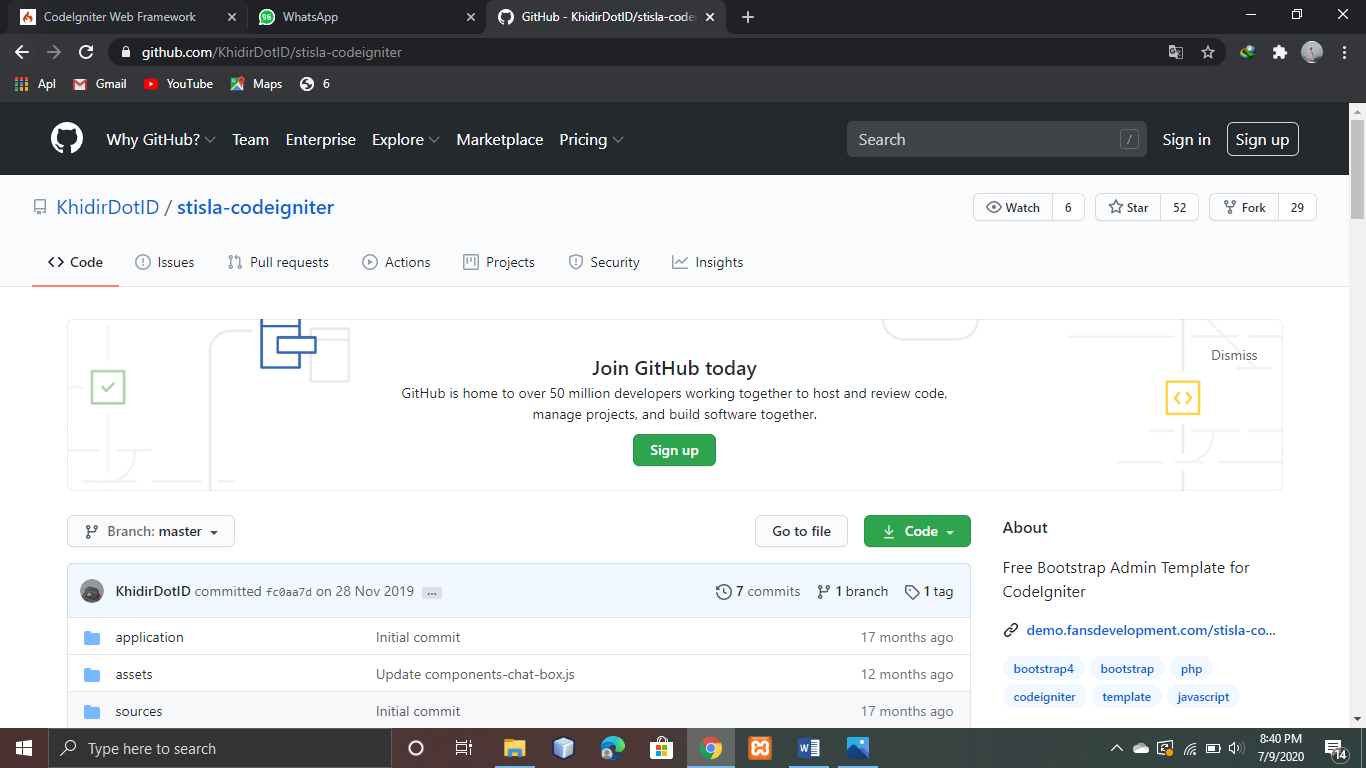Open Microsoft Store from the taskbar
1366x768 pixels.
pyautogui.click(x=661, y=748)
